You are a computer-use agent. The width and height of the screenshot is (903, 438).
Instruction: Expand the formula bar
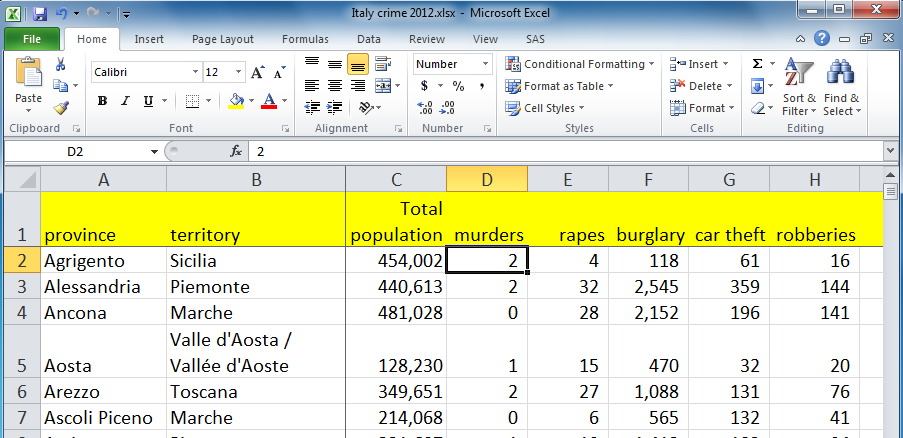891,151
